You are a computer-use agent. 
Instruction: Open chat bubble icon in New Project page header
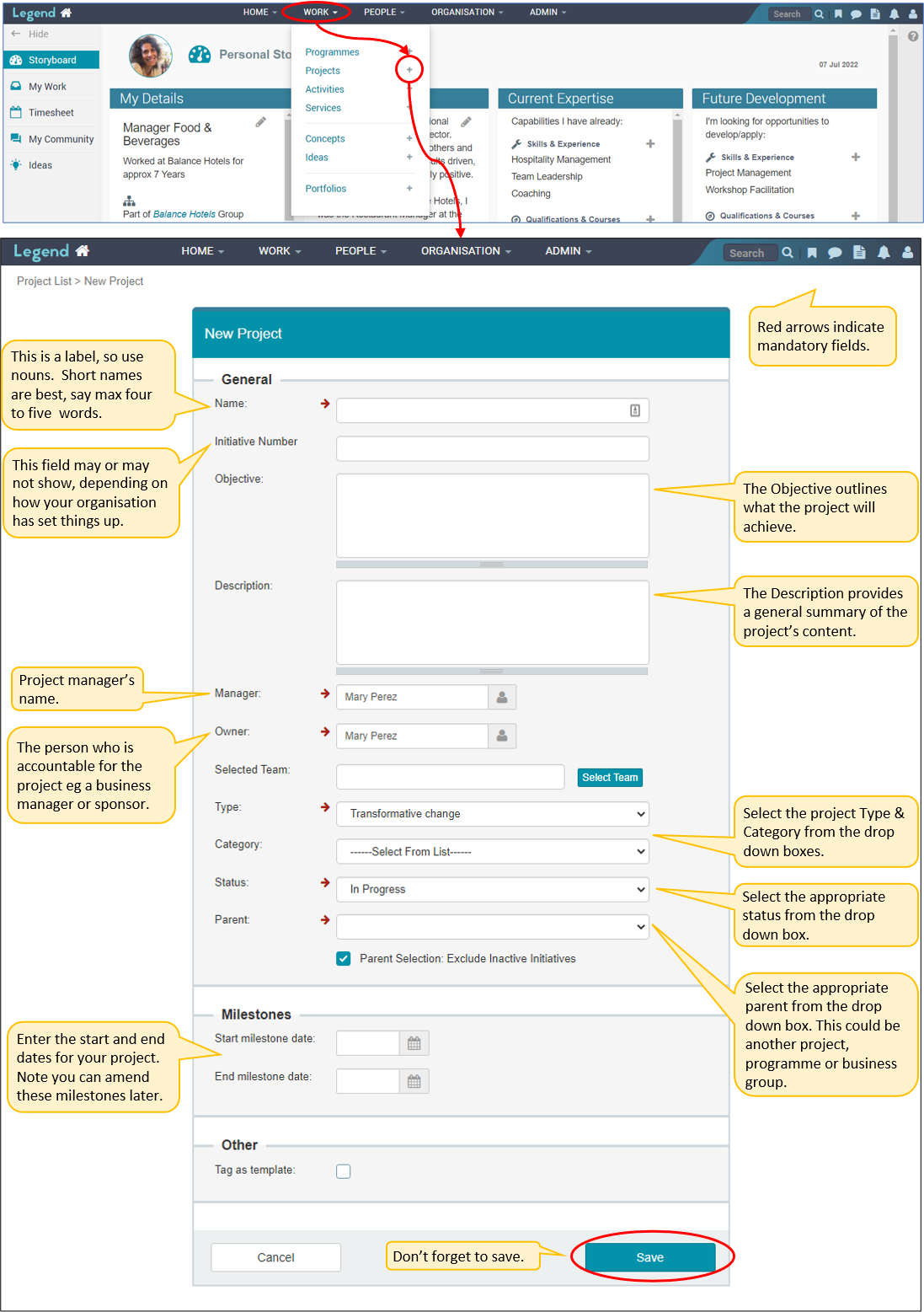coord(835,253)
